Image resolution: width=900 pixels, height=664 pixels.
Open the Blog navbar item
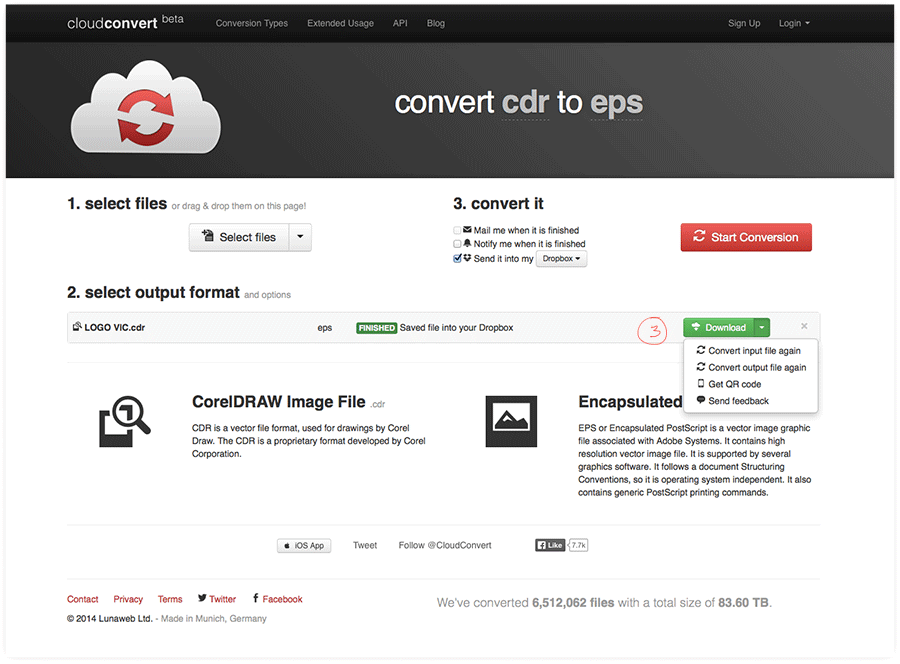click(436, 24)
